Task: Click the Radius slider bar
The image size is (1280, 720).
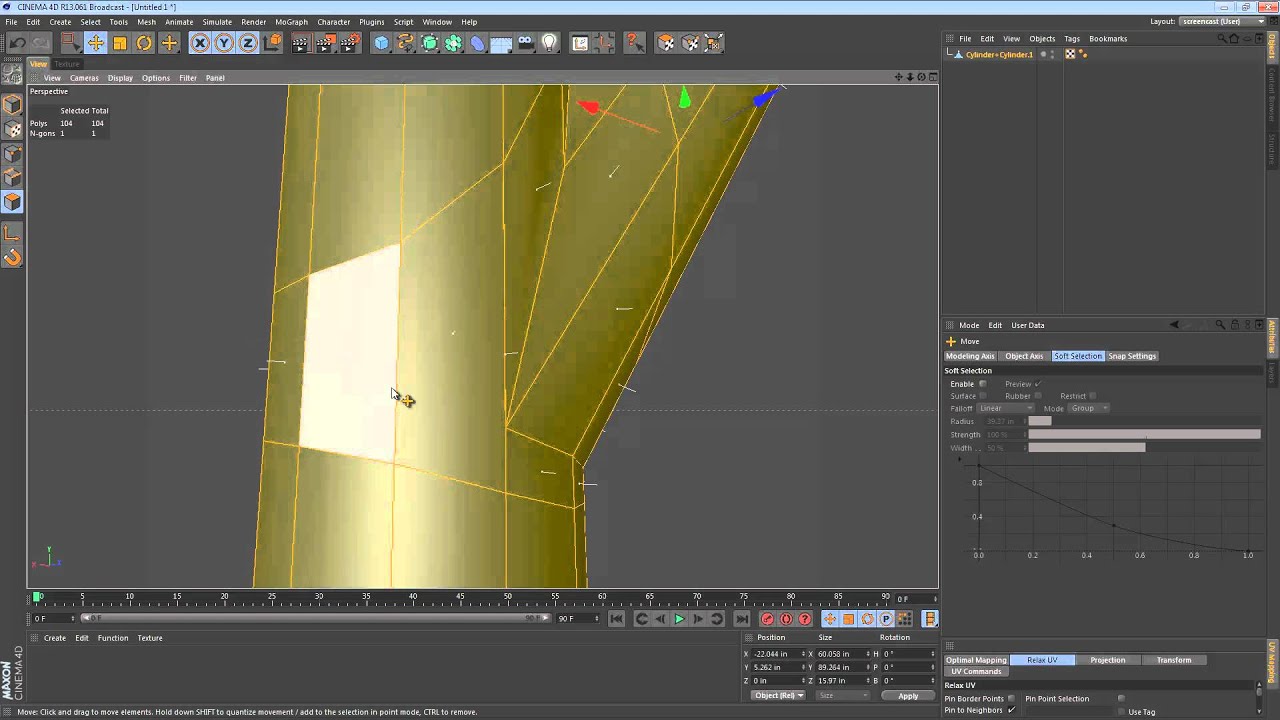Action: (x=1144, y=421)
